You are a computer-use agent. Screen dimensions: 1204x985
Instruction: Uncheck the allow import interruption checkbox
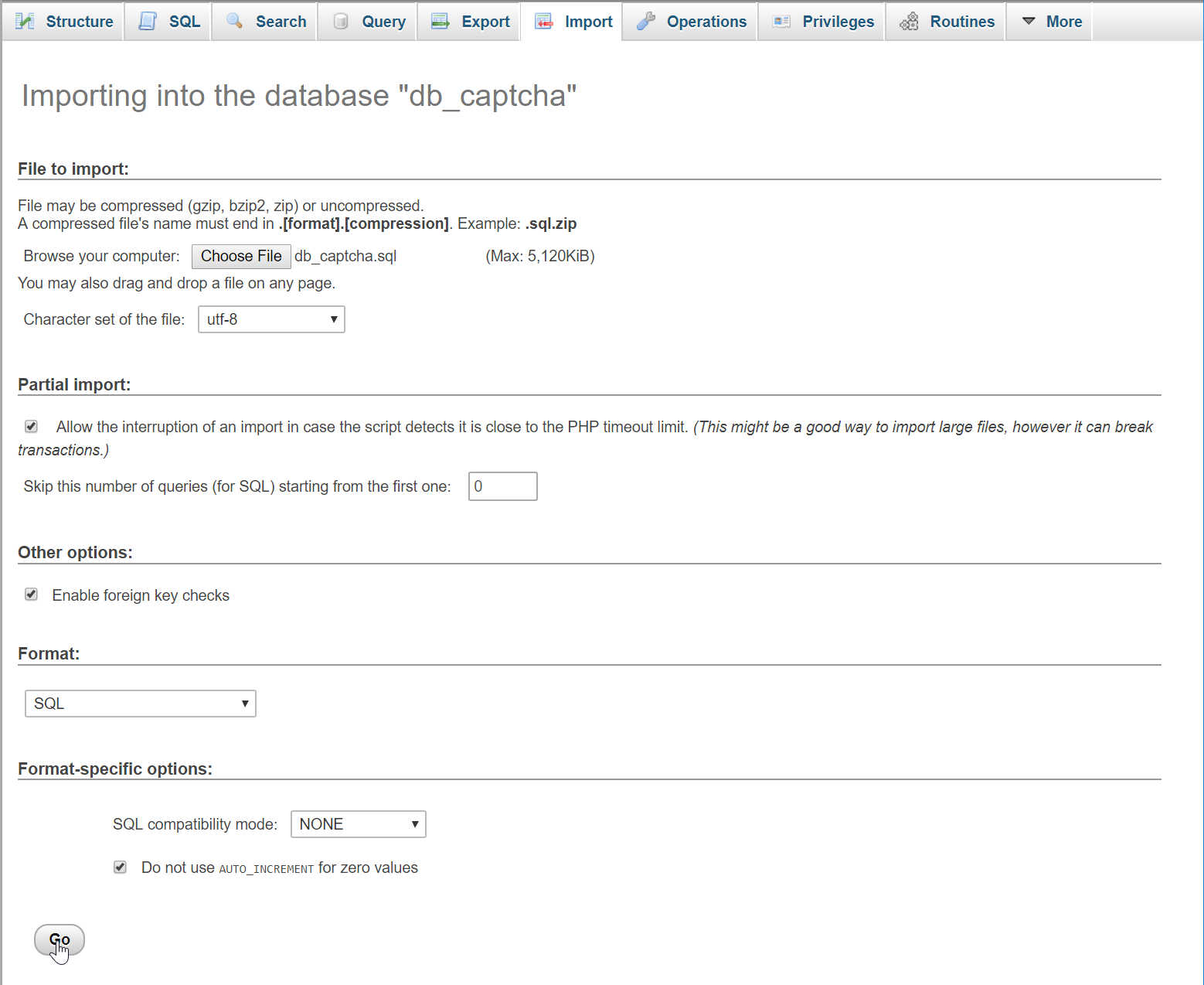pyautogui.click(x=32, y=427)
